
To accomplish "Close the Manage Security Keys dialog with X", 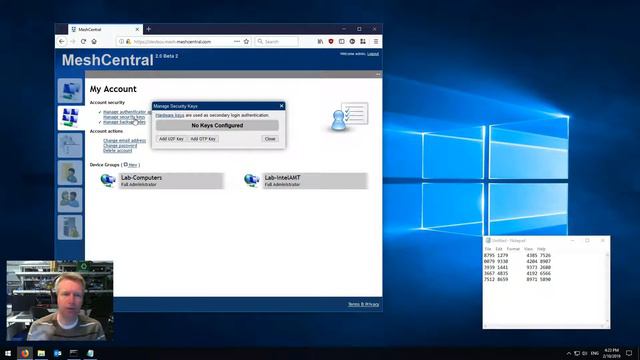I will click(x=281, y=106).
